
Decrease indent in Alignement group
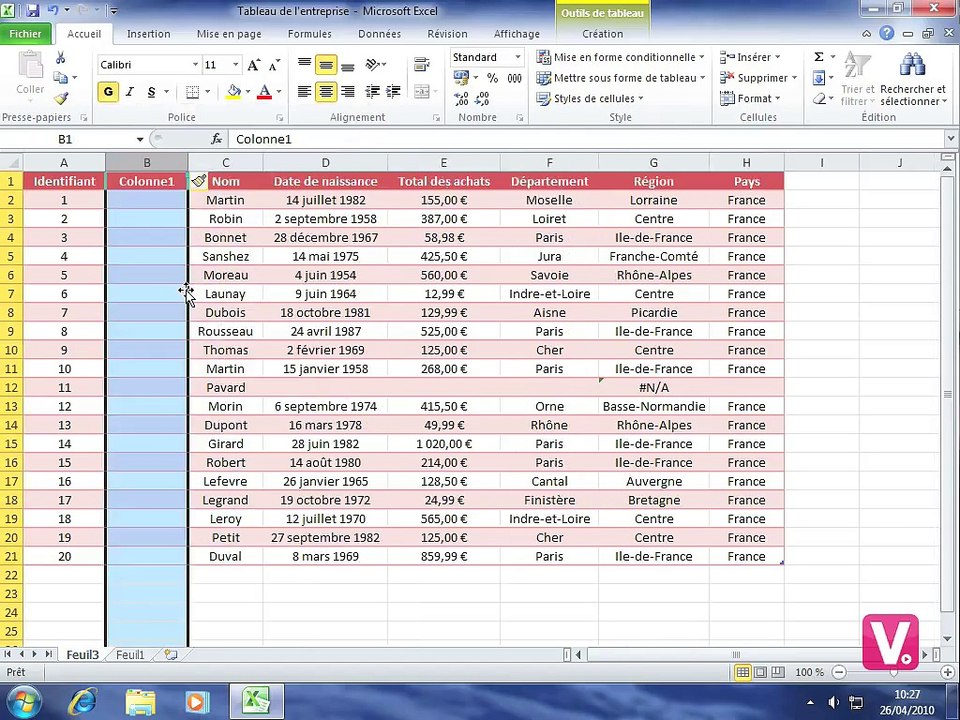372,92
